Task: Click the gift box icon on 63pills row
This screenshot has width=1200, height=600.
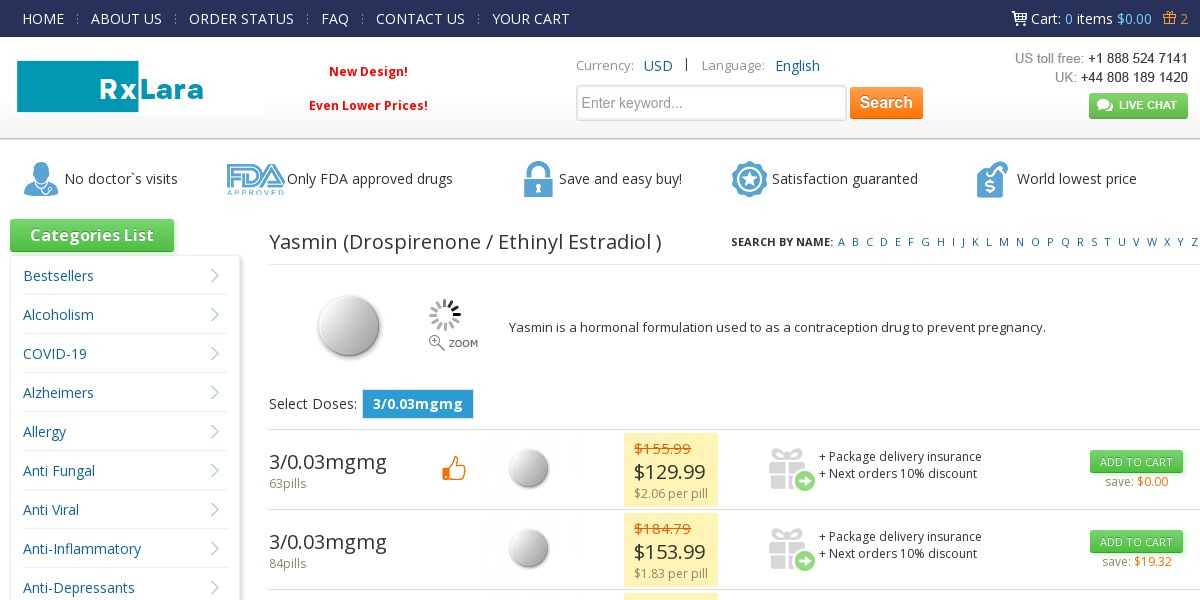Action: pos(791,469)
